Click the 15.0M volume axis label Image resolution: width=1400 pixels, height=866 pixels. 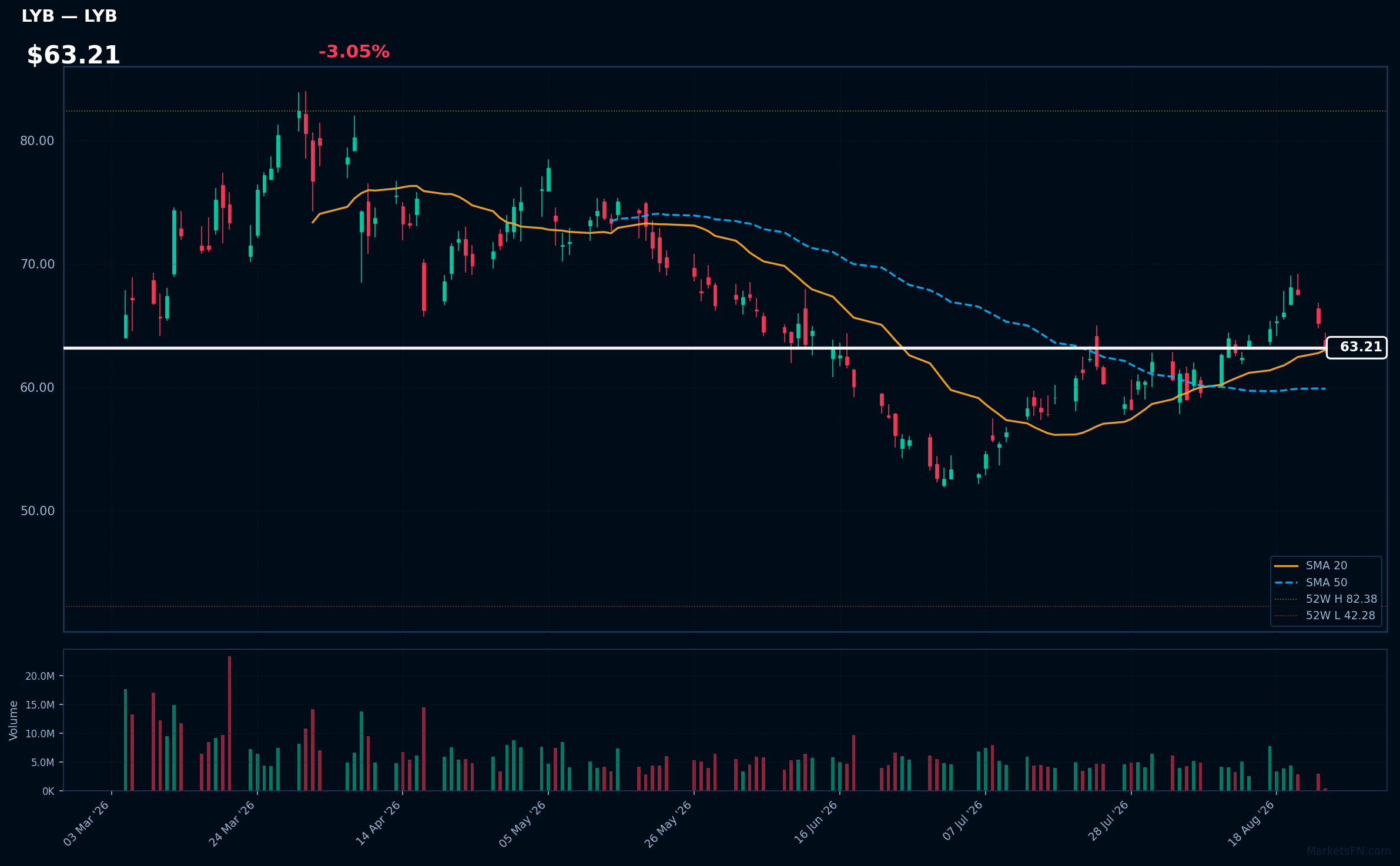pos(40,705)
